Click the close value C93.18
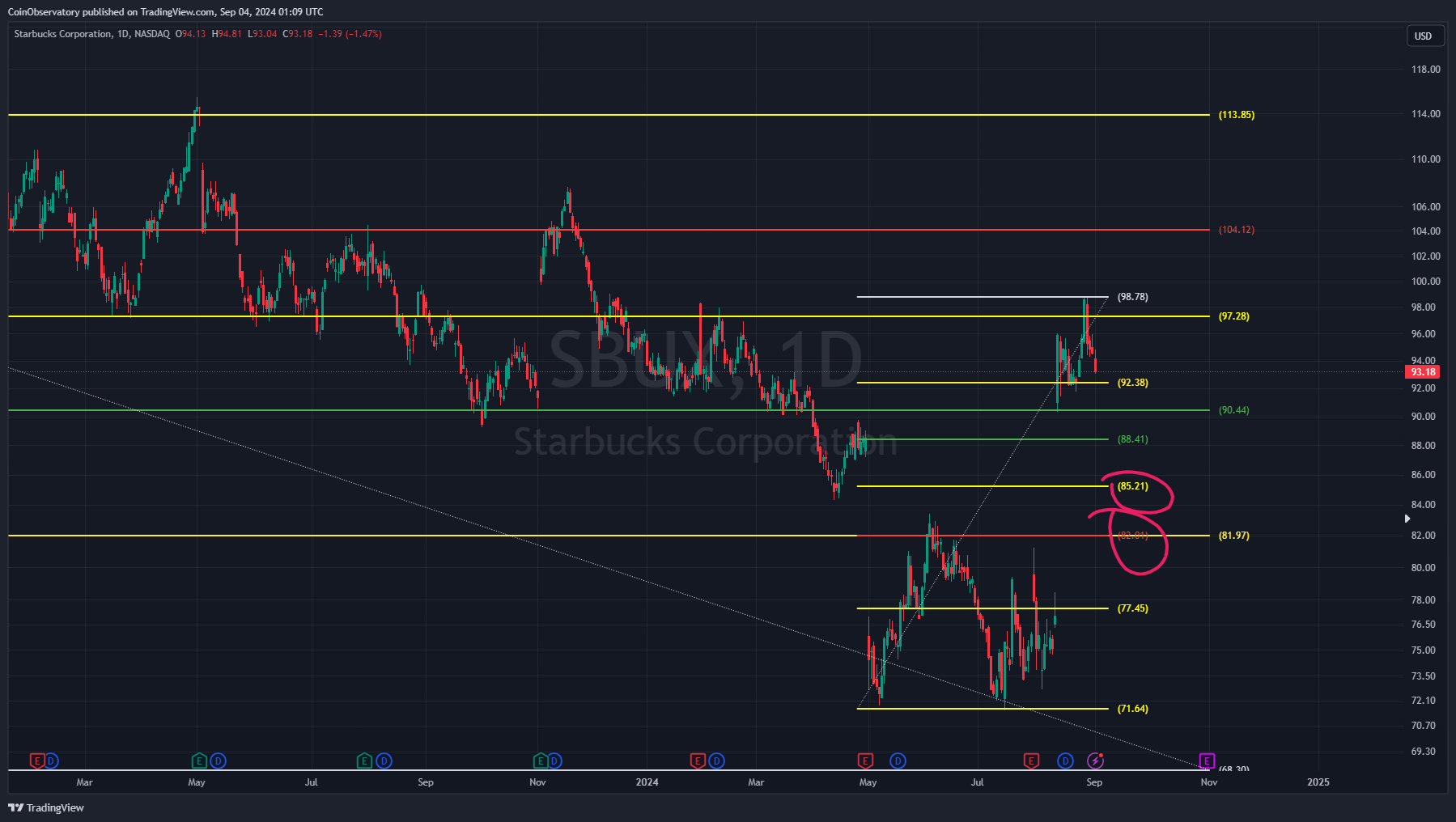 298,34
